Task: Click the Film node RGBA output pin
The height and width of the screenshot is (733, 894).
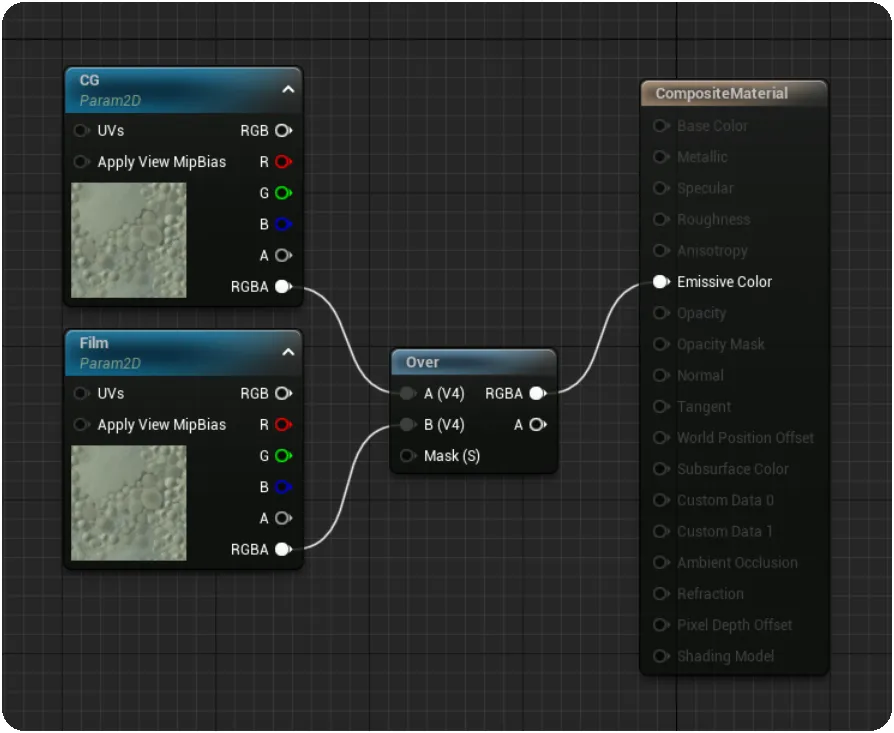Action: [283, 549]
